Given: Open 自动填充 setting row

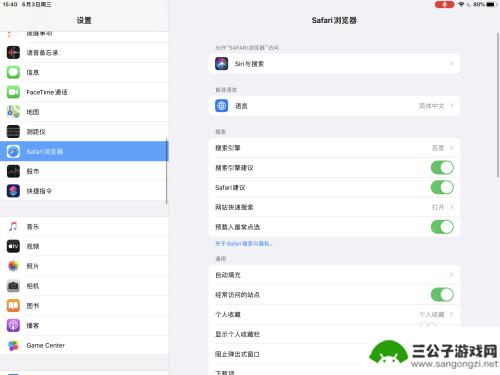Looking at the screenshot, I should pos(334,275).
